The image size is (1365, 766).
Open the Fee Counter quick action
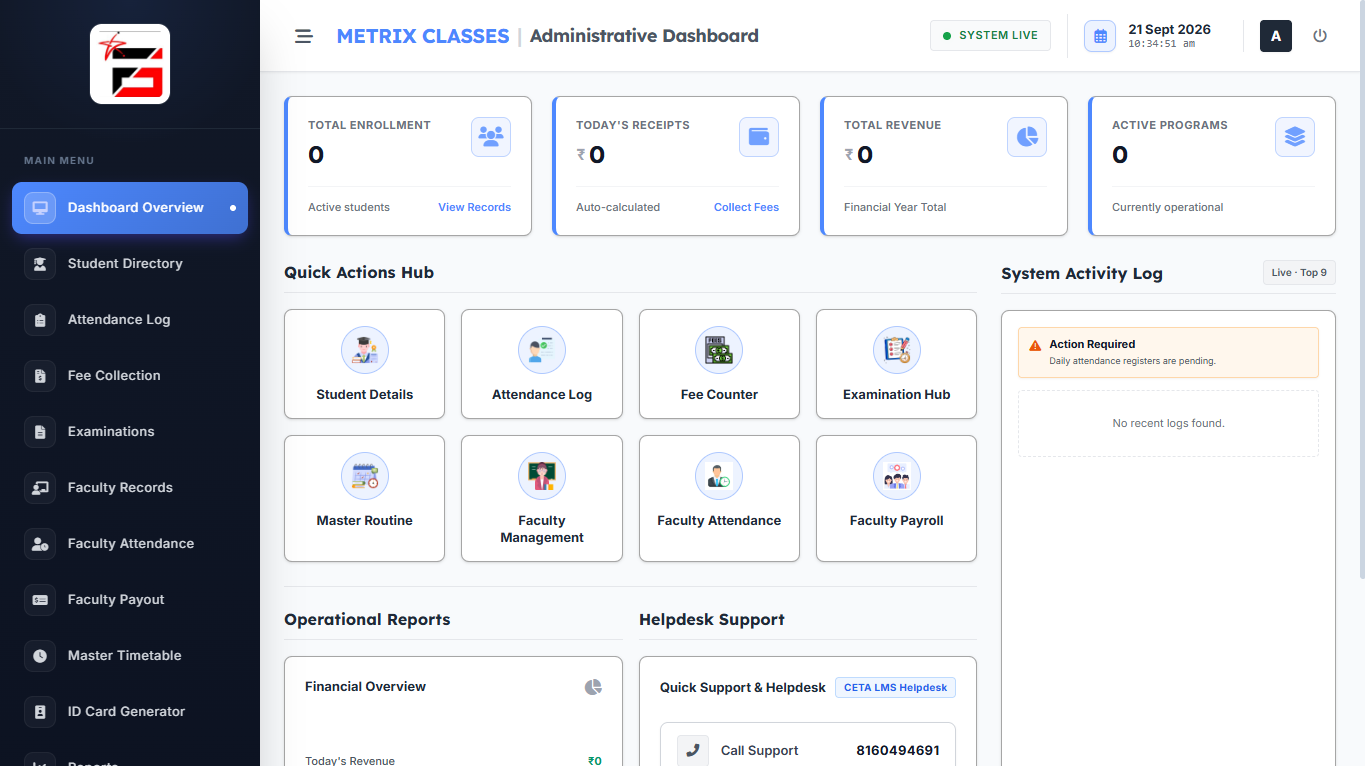pyautogui.click(x=719, y=364)
